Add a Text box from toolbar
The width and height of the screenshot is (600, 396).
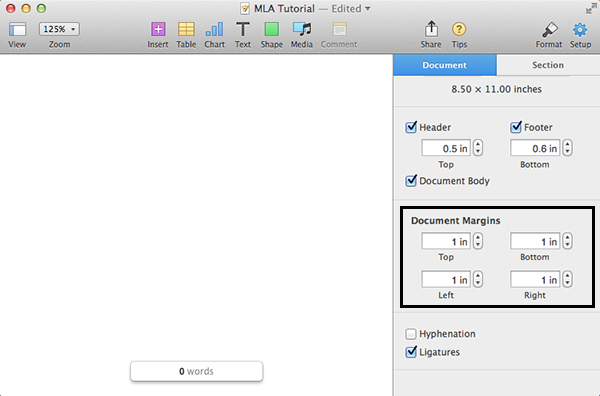(x=243, y=29)
